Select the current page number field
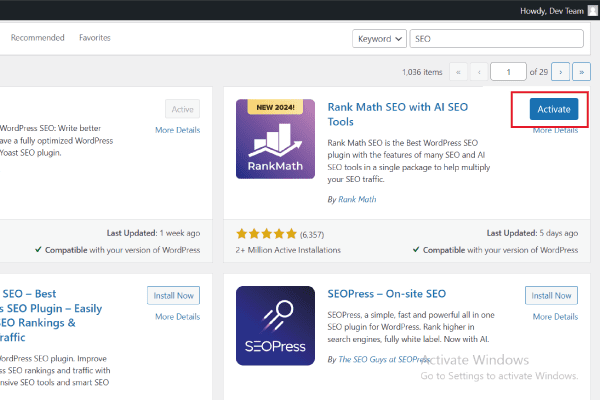The width and height of the screenshot is (600, 400). [x=508, y=72]
